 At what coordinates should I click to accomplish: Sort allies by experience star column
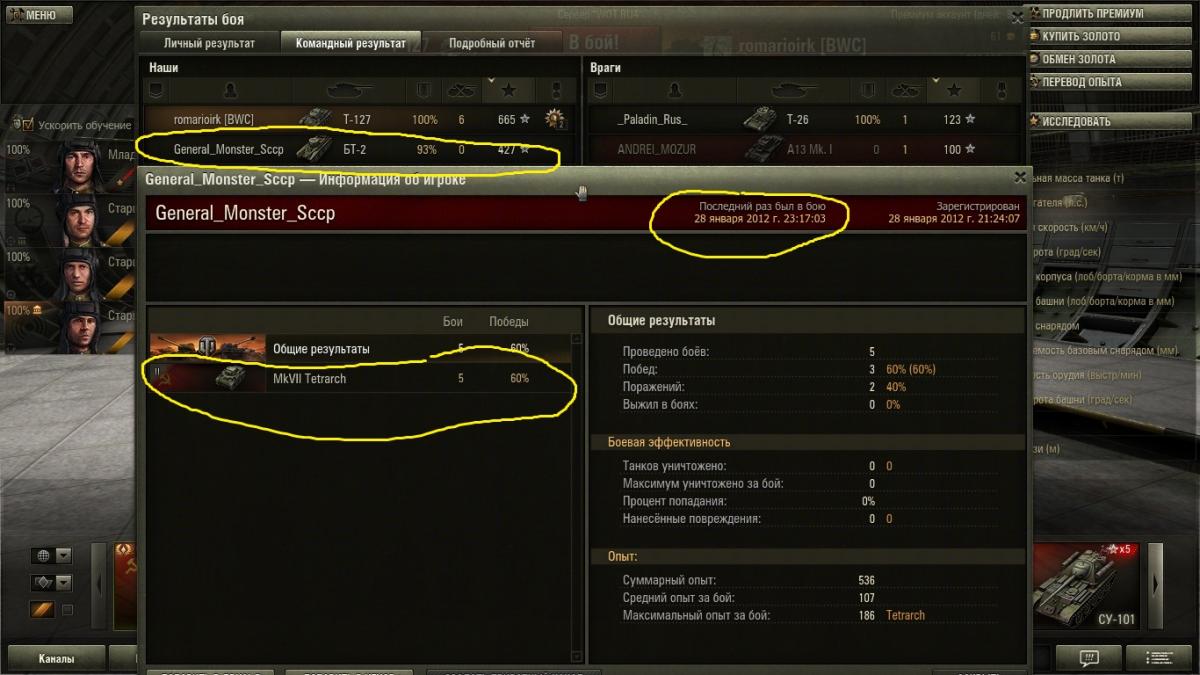507,91
